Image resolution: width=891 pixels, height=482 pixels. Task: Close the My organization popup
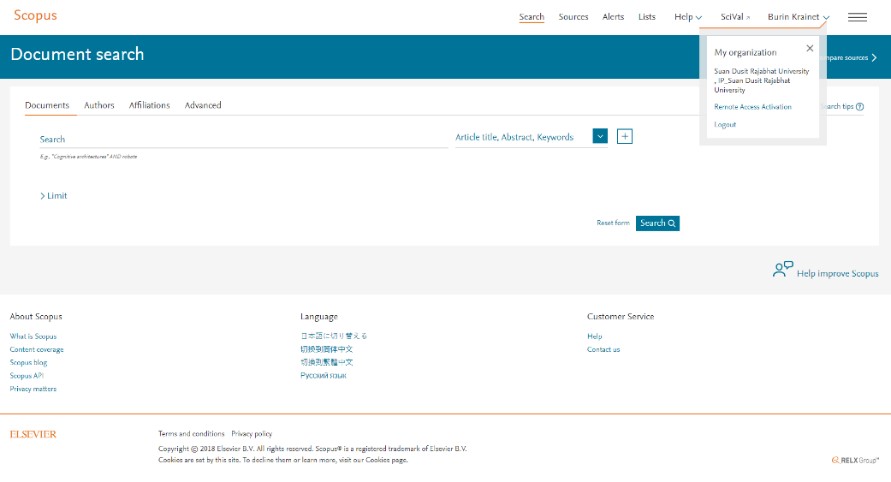point(810,48)
